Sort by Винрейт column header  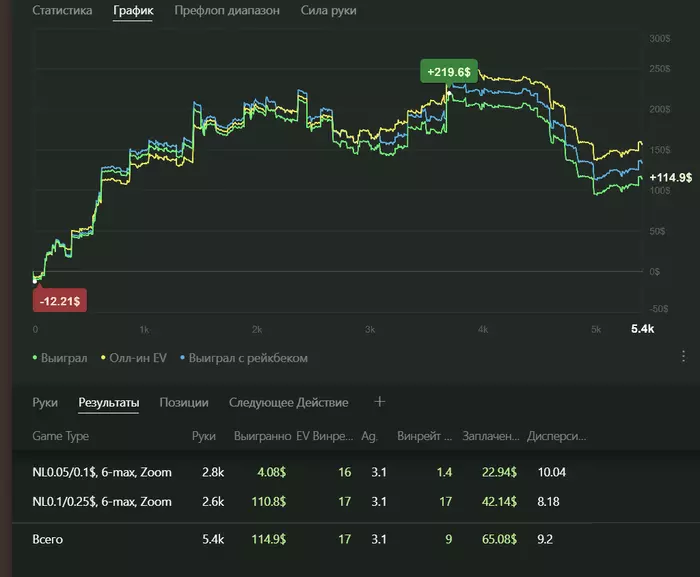pos(425,436)
